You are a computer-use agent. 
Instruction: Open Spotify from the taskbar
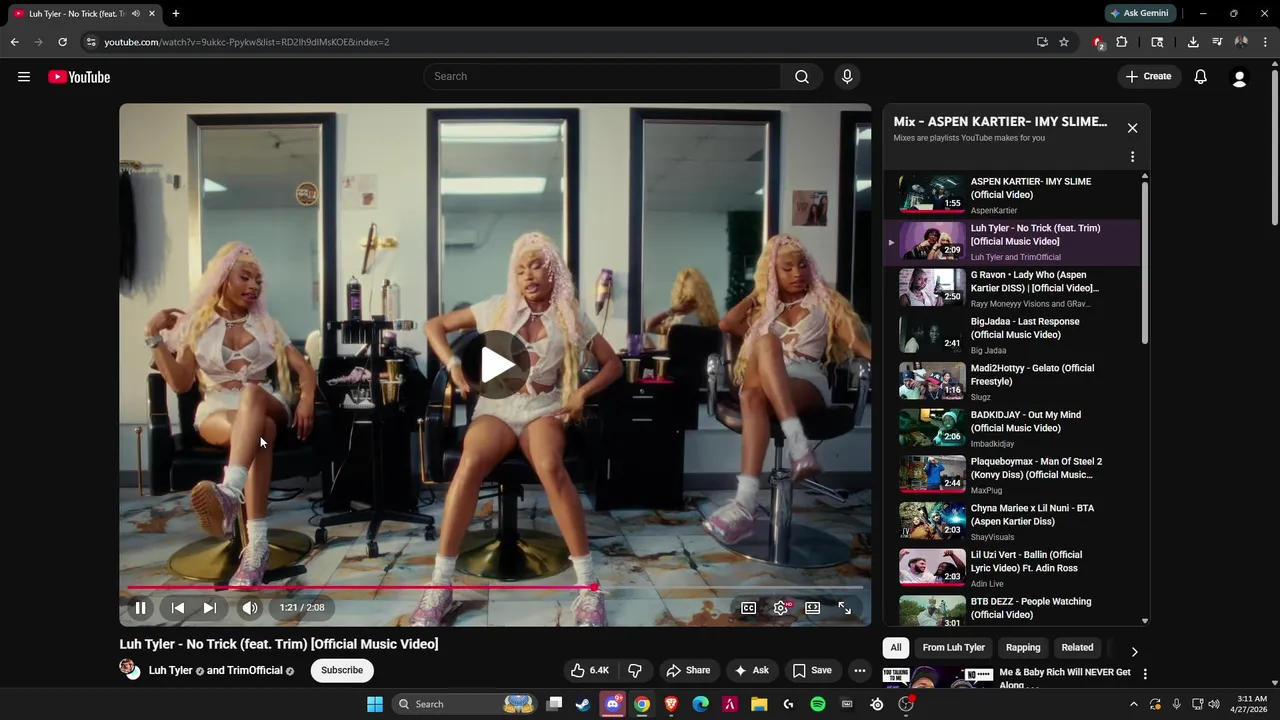[818, 704]
